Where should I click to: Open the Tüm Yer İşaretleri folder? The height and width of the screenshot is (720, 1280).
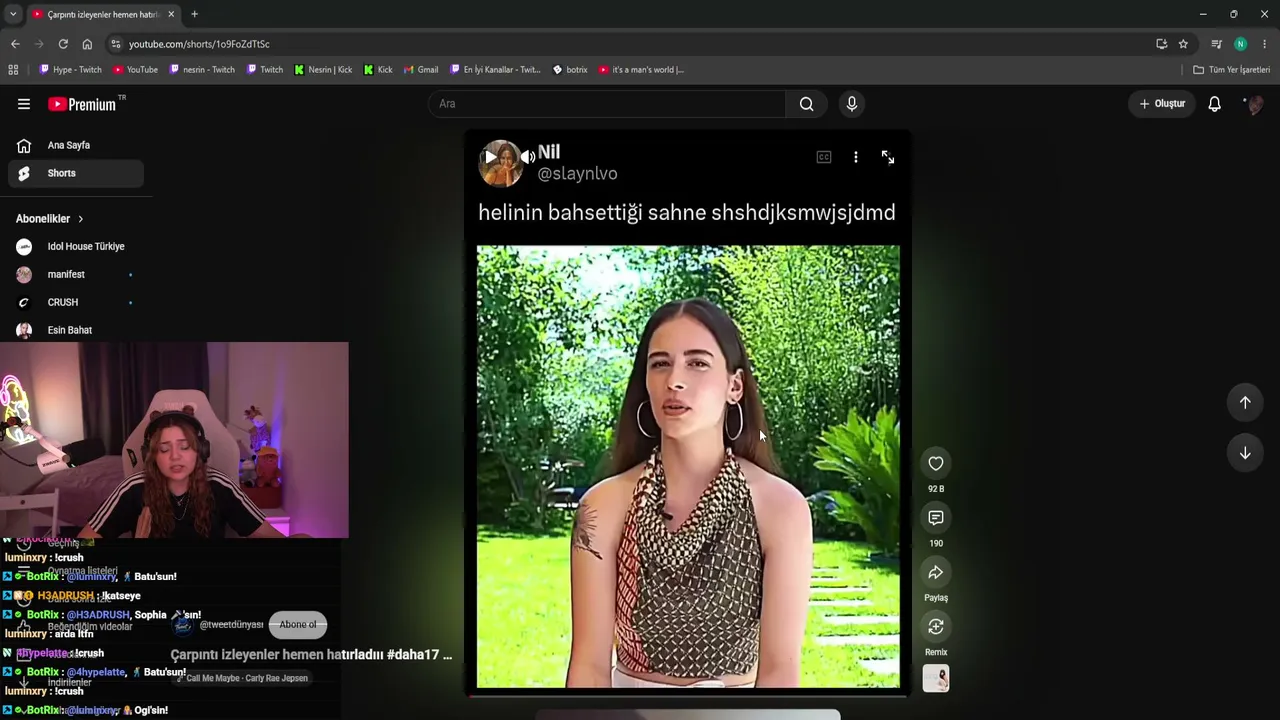click(x=1231, y=70)
